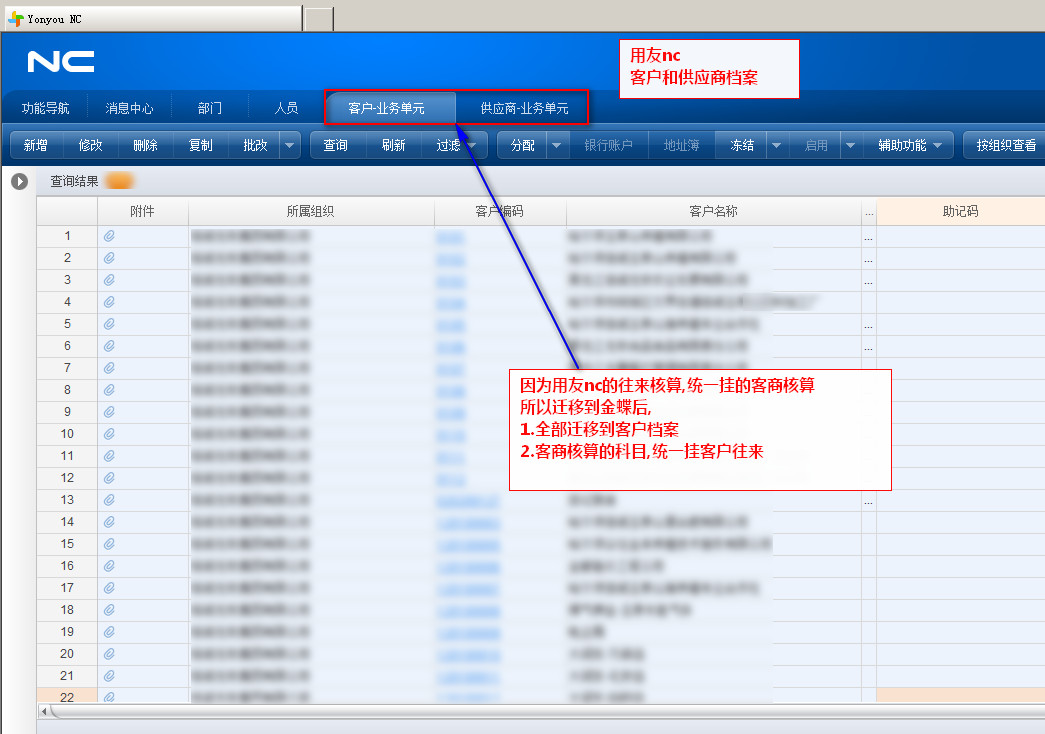Open the 批改 dropdown arrow
Image resolution: width=1045 pixels, height=734 pixels.
[x=290, y=146]
